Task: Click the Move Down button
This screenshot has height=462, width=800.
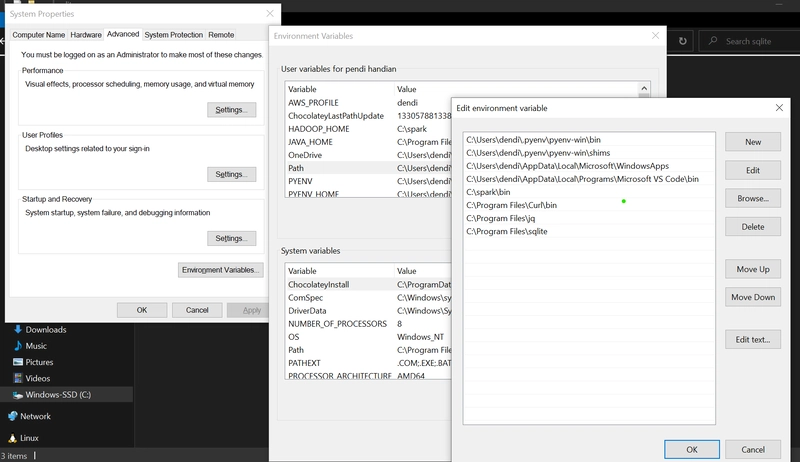Action: pos(753,297)
